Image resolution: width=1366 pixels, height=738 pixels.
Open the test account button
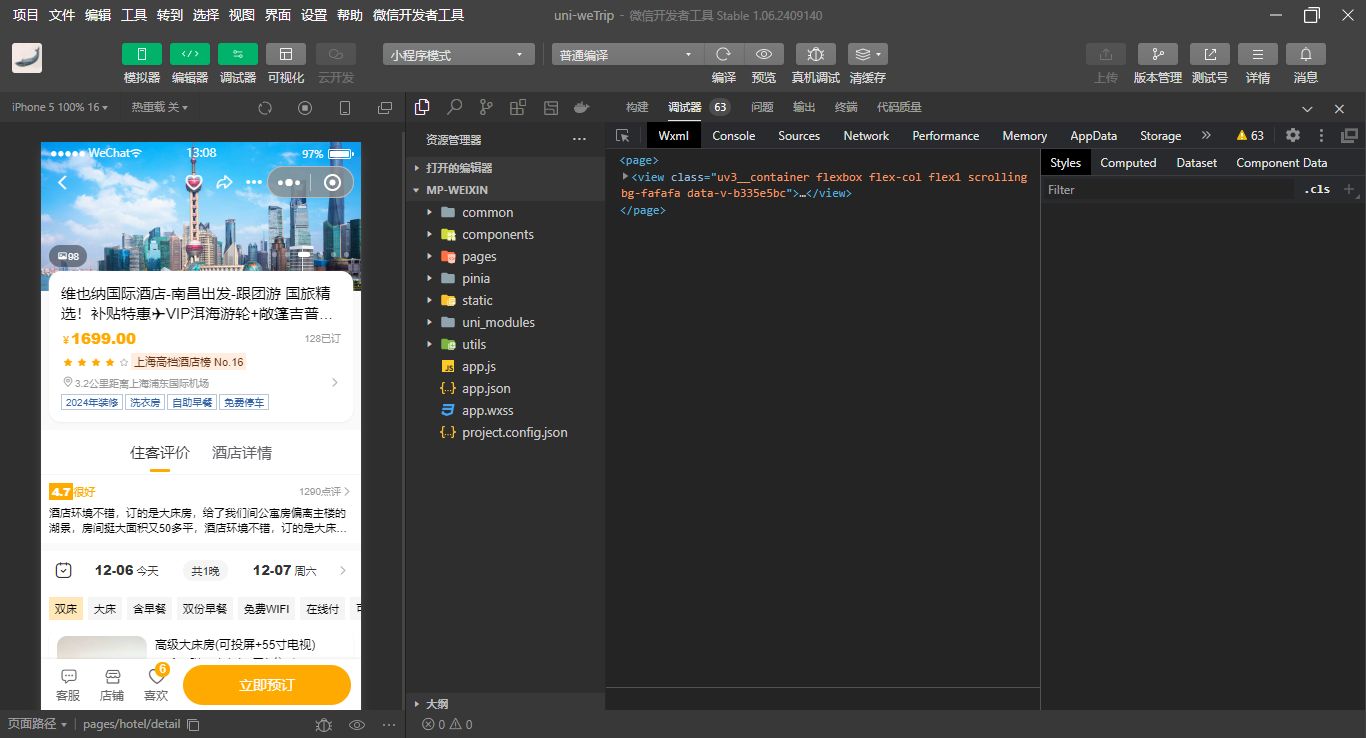1209,54
